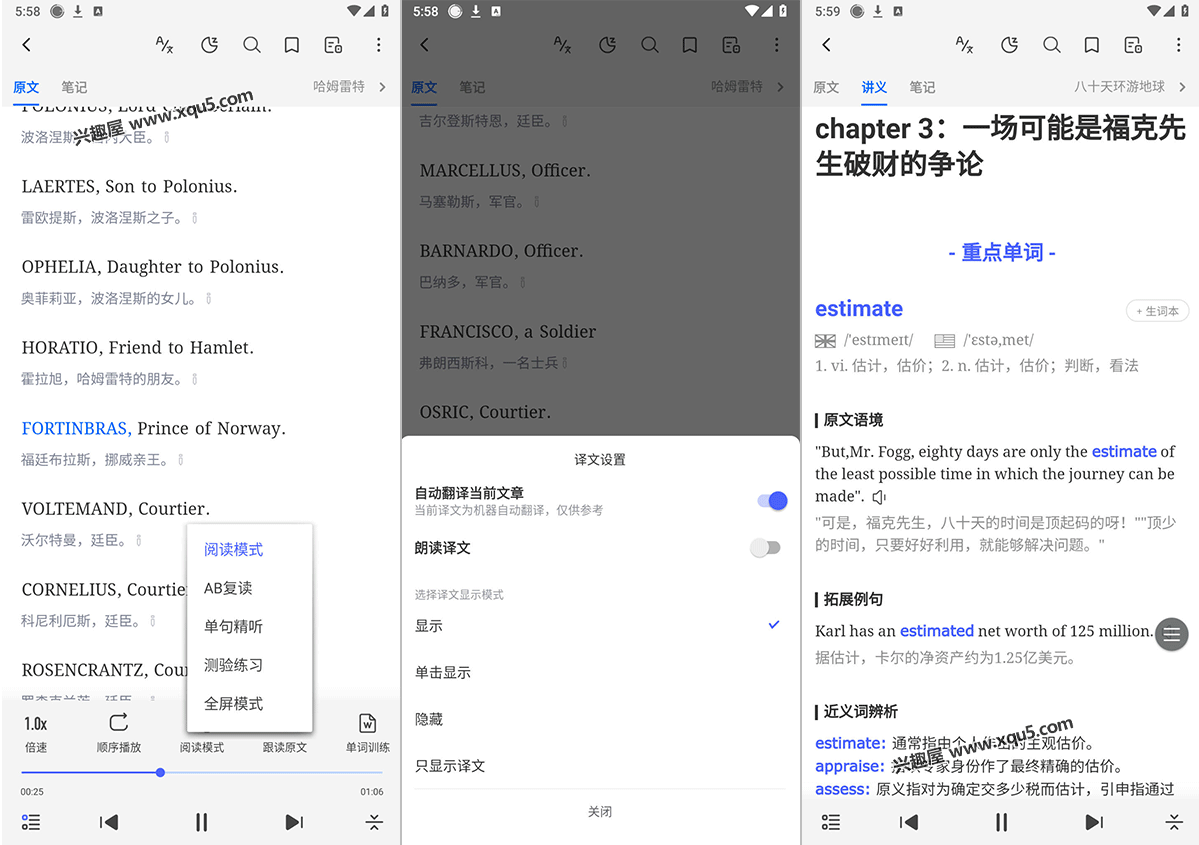
Task: Choose AB复读 in the popup menu
Action: click(x=228, y=588)
